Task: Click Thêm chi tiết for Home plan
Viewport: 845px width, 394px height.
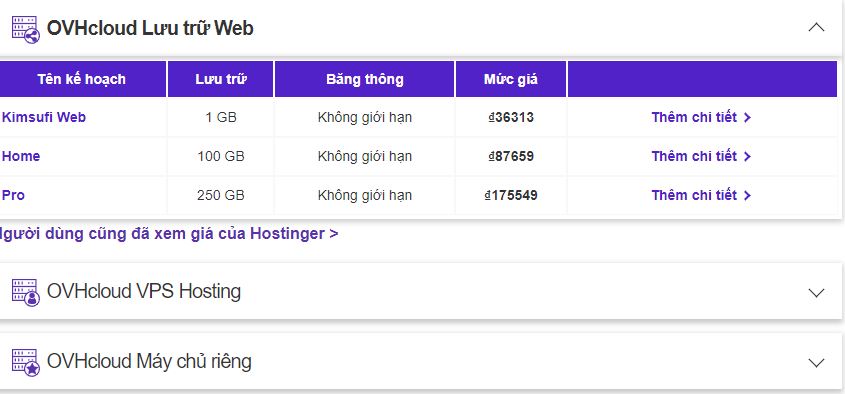Action: 701,156
